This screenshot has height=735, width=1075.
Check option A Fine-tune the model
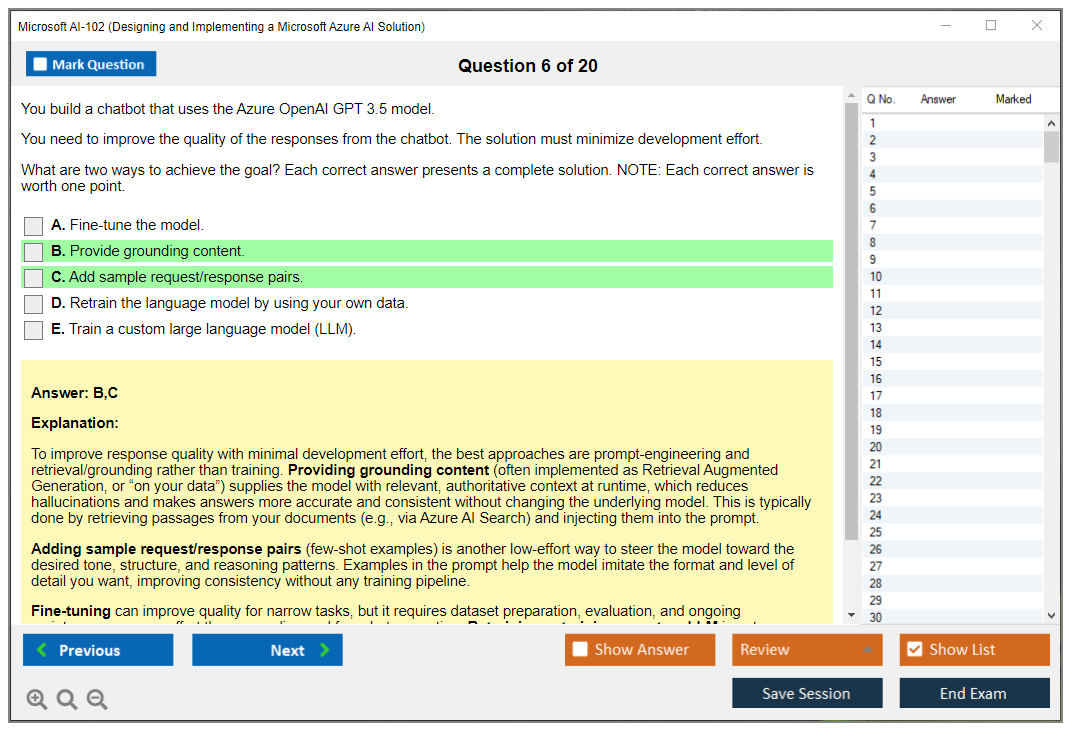(34, 226)
